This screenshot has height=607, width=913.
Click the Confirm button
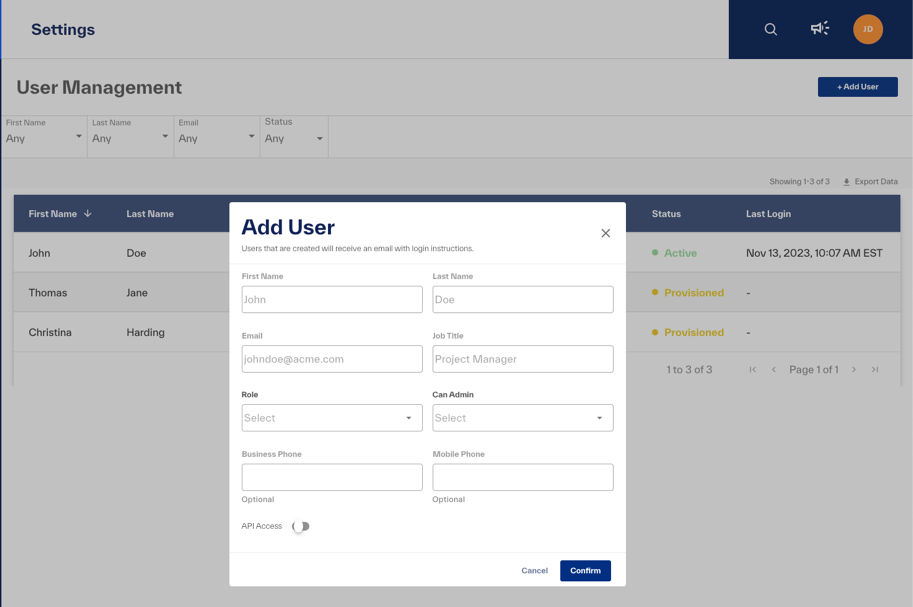tap(585, 571)
